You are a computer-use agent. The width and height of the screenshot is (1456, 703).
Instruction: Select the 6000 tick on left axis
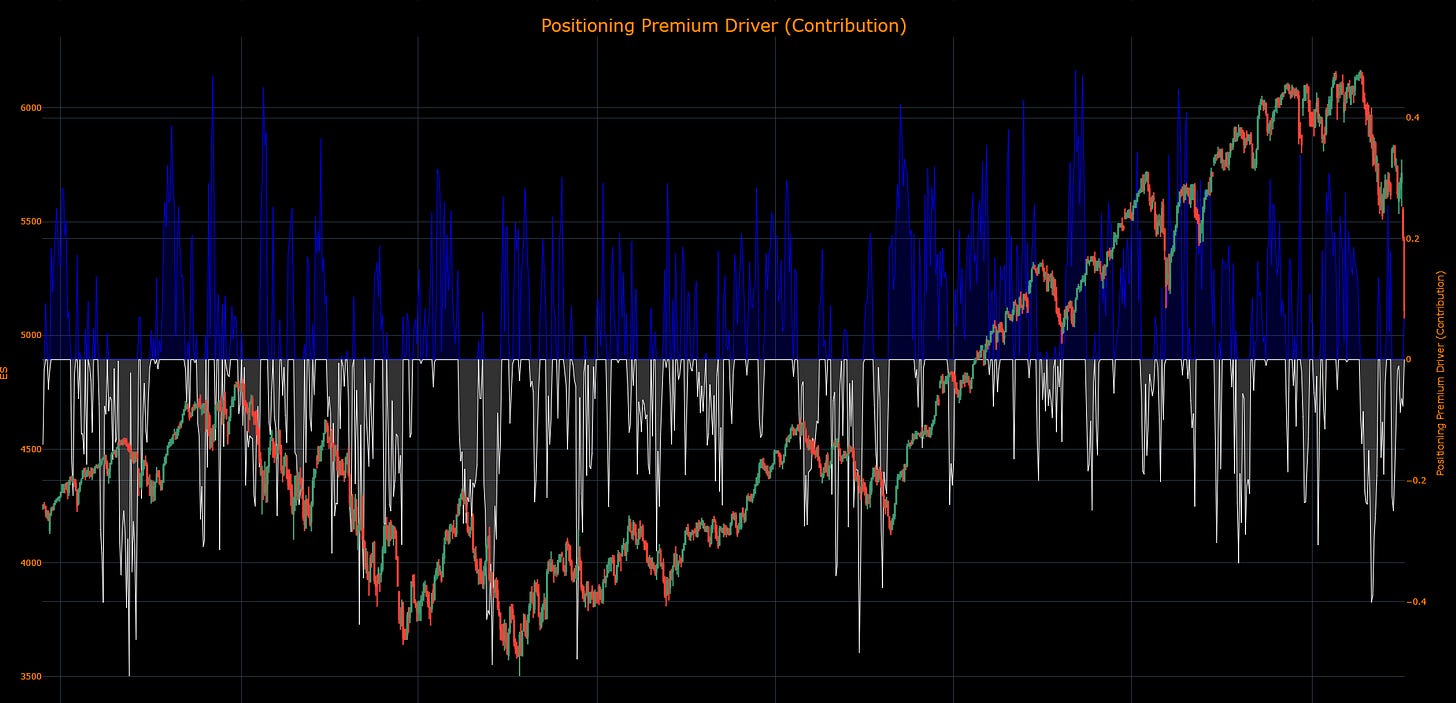30,108
